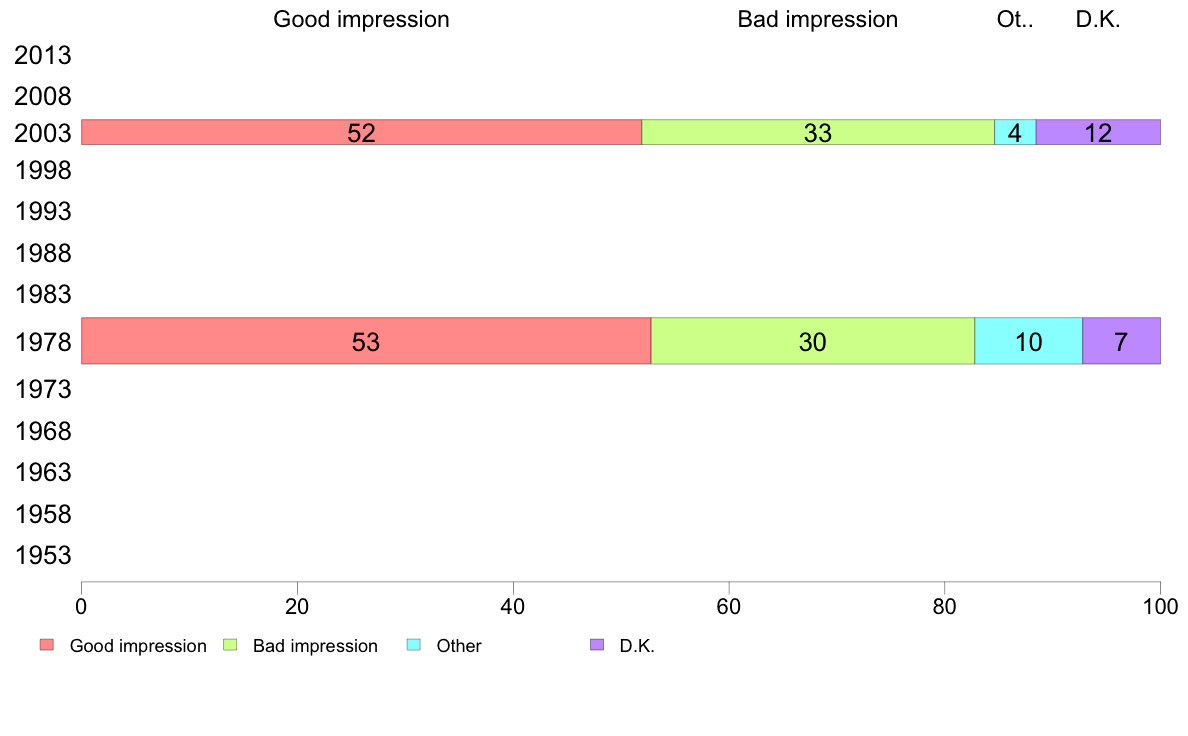This screenshot has height=736, width=1188.
Task: Click the Bad impression column header
Action: 818,19
